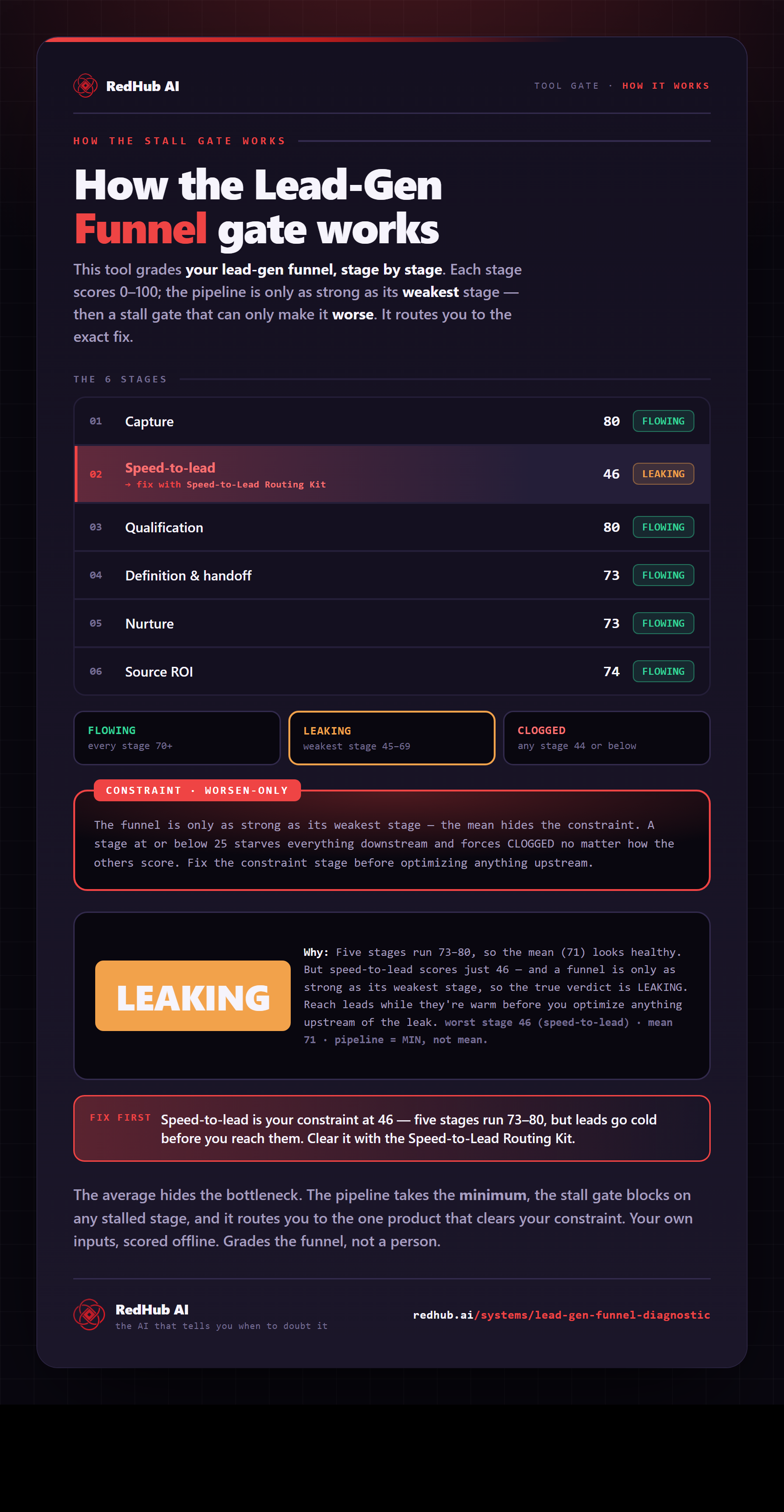Click the RedHub AI logo icon in header
The width and height of the screenshot is (784, 1512).
click(x=85, y=86)
